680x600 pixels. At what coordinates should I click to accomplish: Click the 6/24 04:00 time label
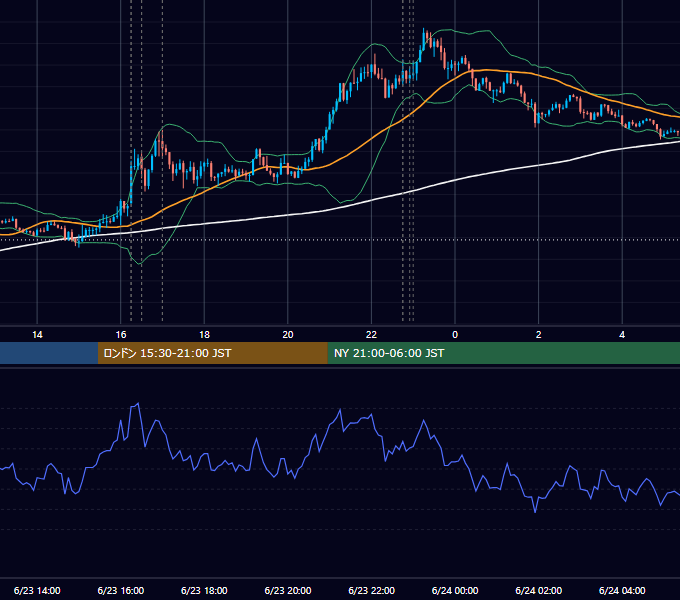[622, 590]
